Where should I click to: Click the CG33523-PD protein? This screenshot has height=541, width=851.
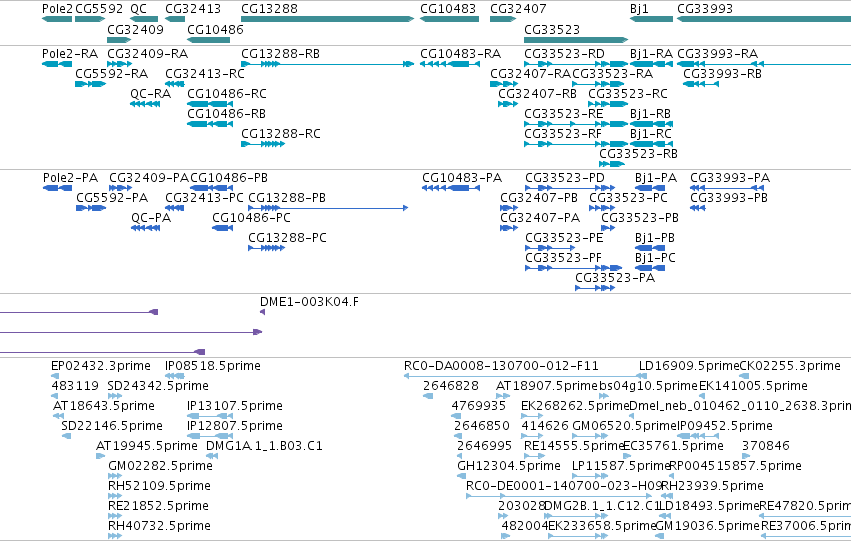click(570, 188)
